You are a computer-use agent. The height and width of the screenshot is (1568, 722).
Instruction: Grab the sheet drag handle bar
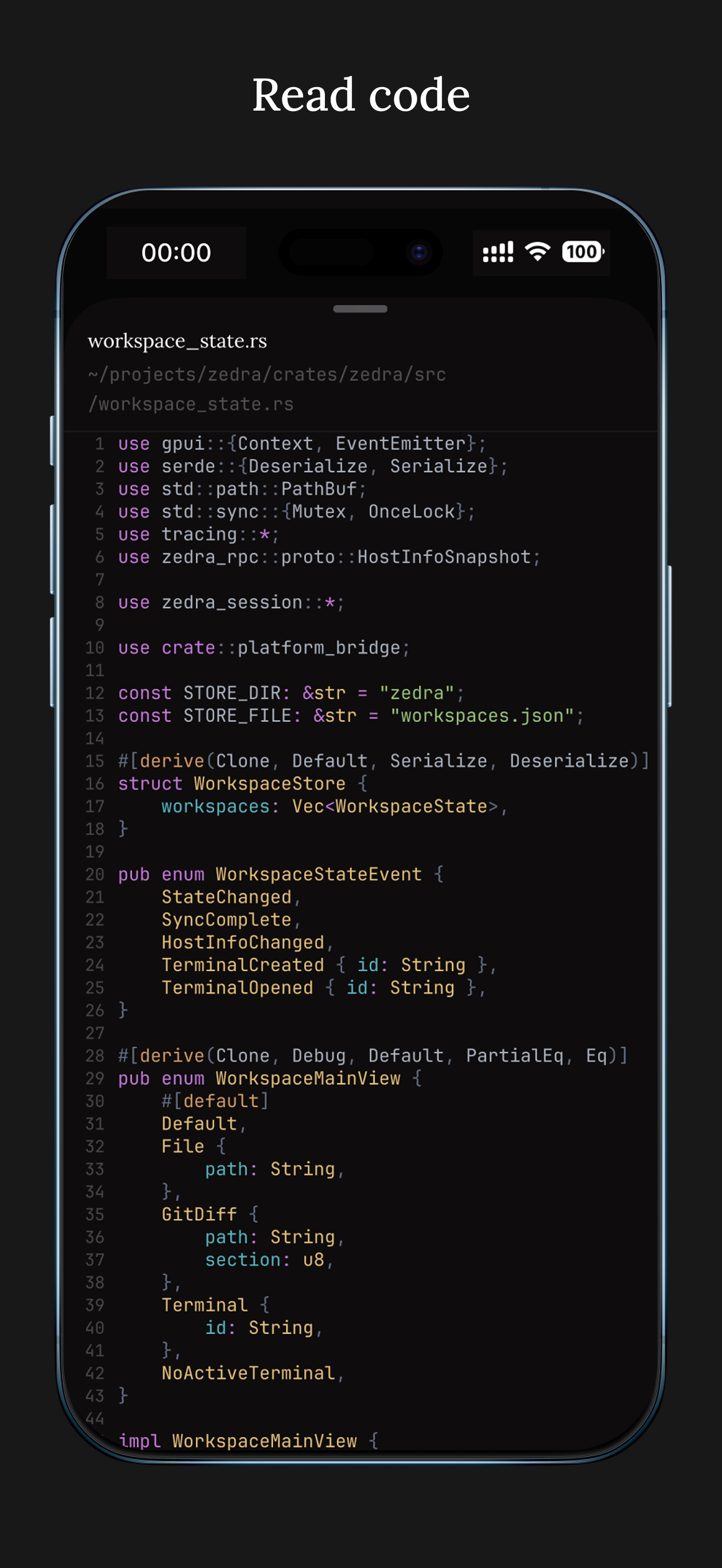360,309
